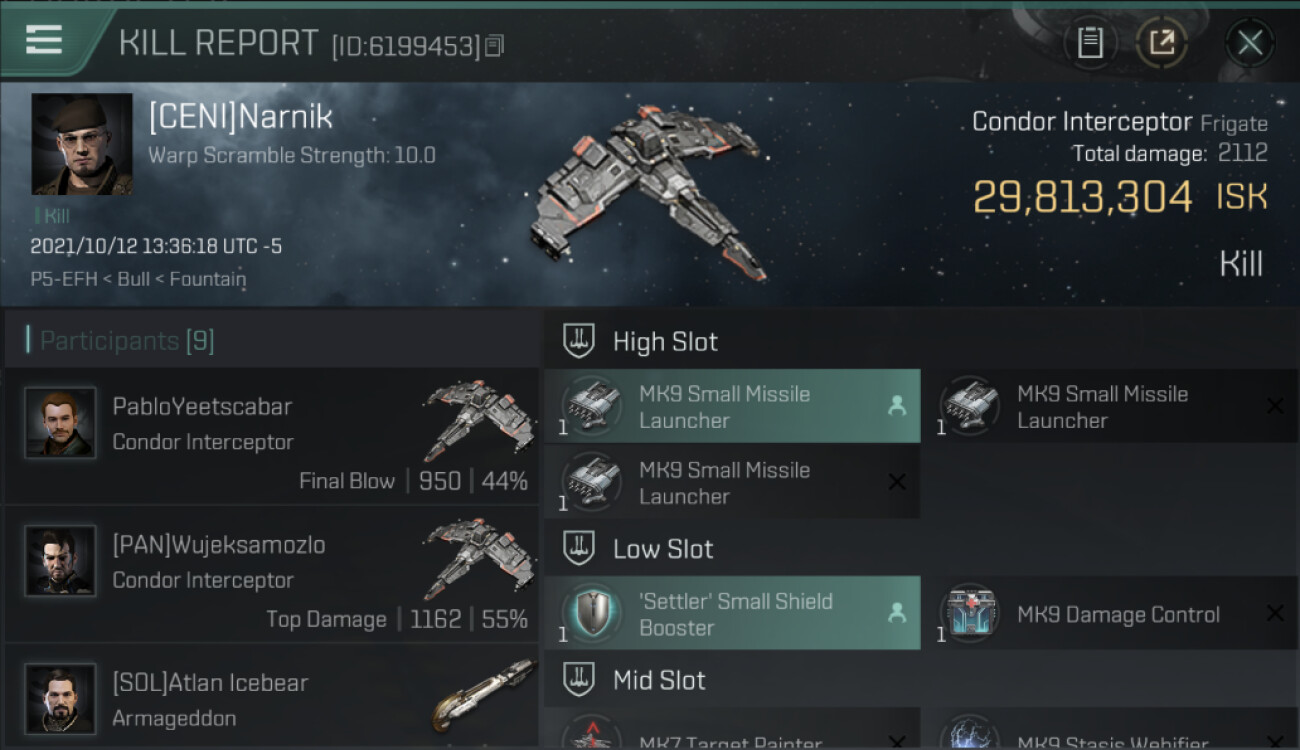Collapse the Low Slot section
1300x750 pixels.
click(x=921, y=548)
